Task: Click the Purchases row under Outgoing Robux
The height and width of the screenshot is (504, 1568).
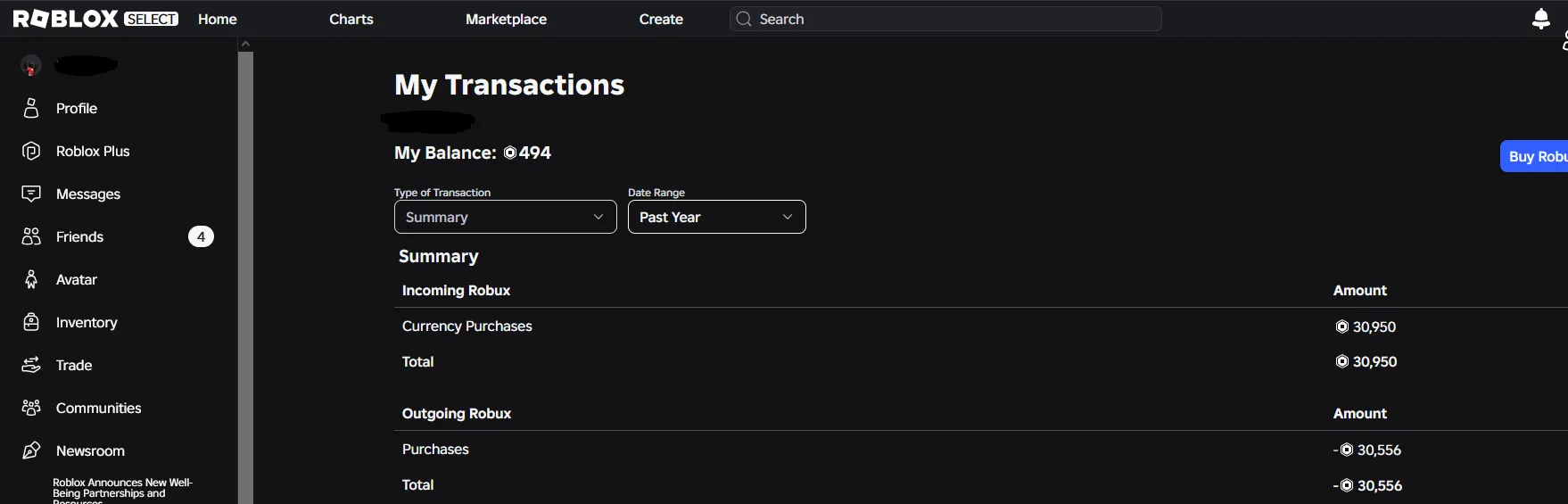Action: [435, 450]
